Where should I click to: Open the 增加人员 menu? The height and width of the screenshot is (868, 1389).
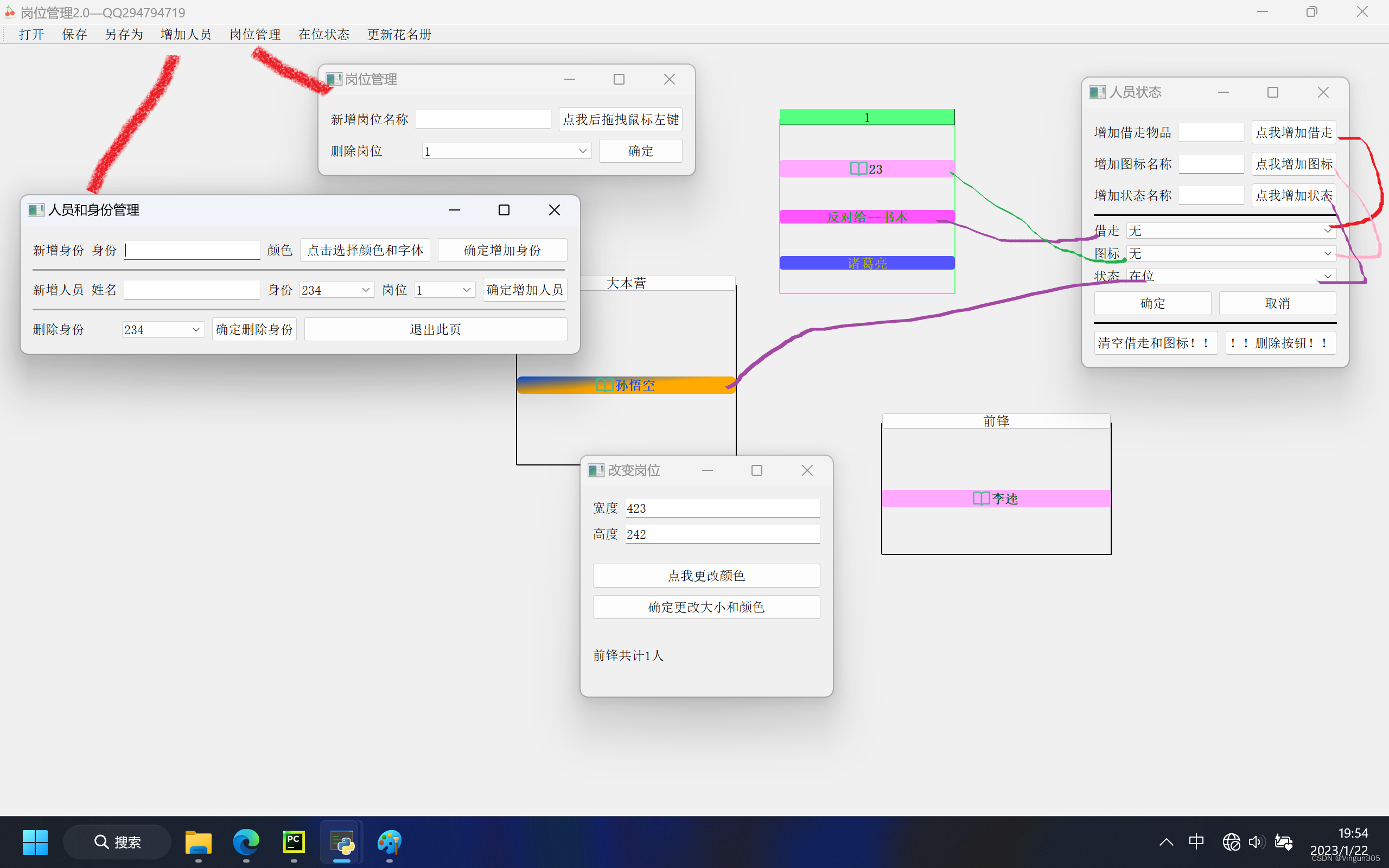pos(186,34)
